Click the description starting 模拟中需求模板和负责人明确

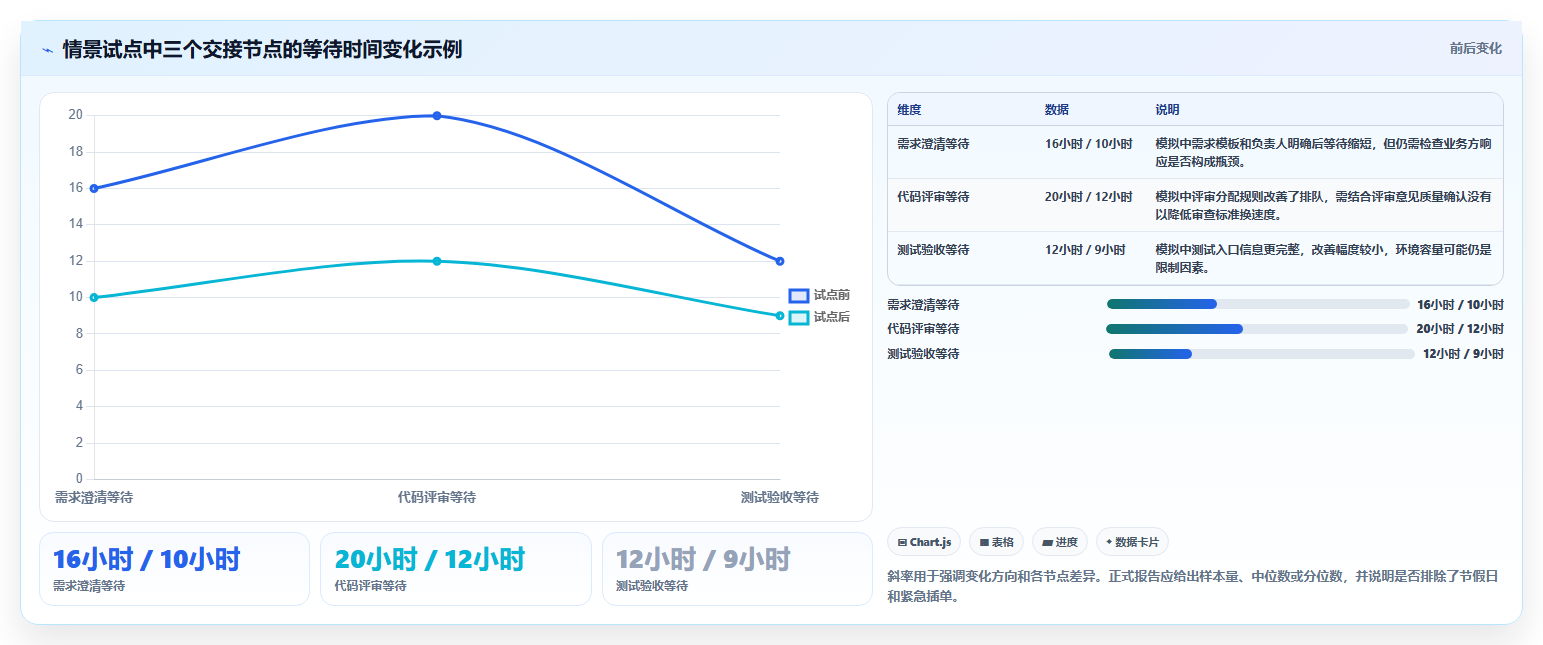point(1323,152)
